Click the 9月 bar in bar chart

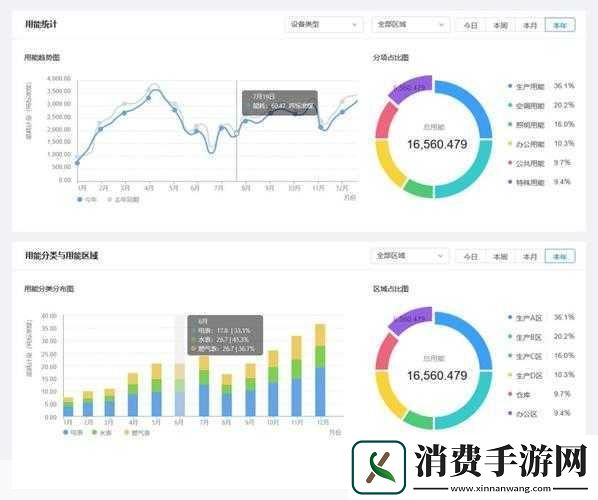[x=250, y=390]
